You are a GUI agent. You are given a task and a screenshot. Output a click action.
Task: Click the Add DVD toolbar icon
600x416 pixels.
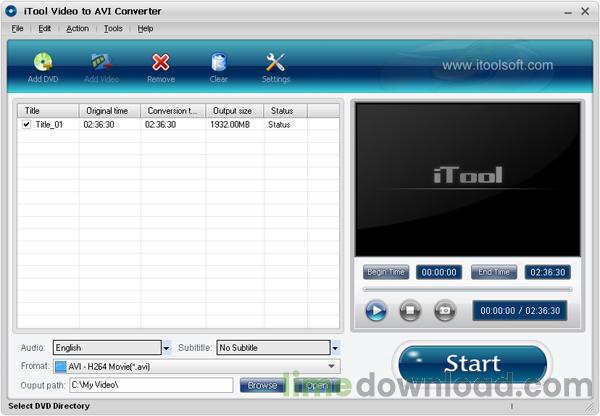tap(43, 62)
